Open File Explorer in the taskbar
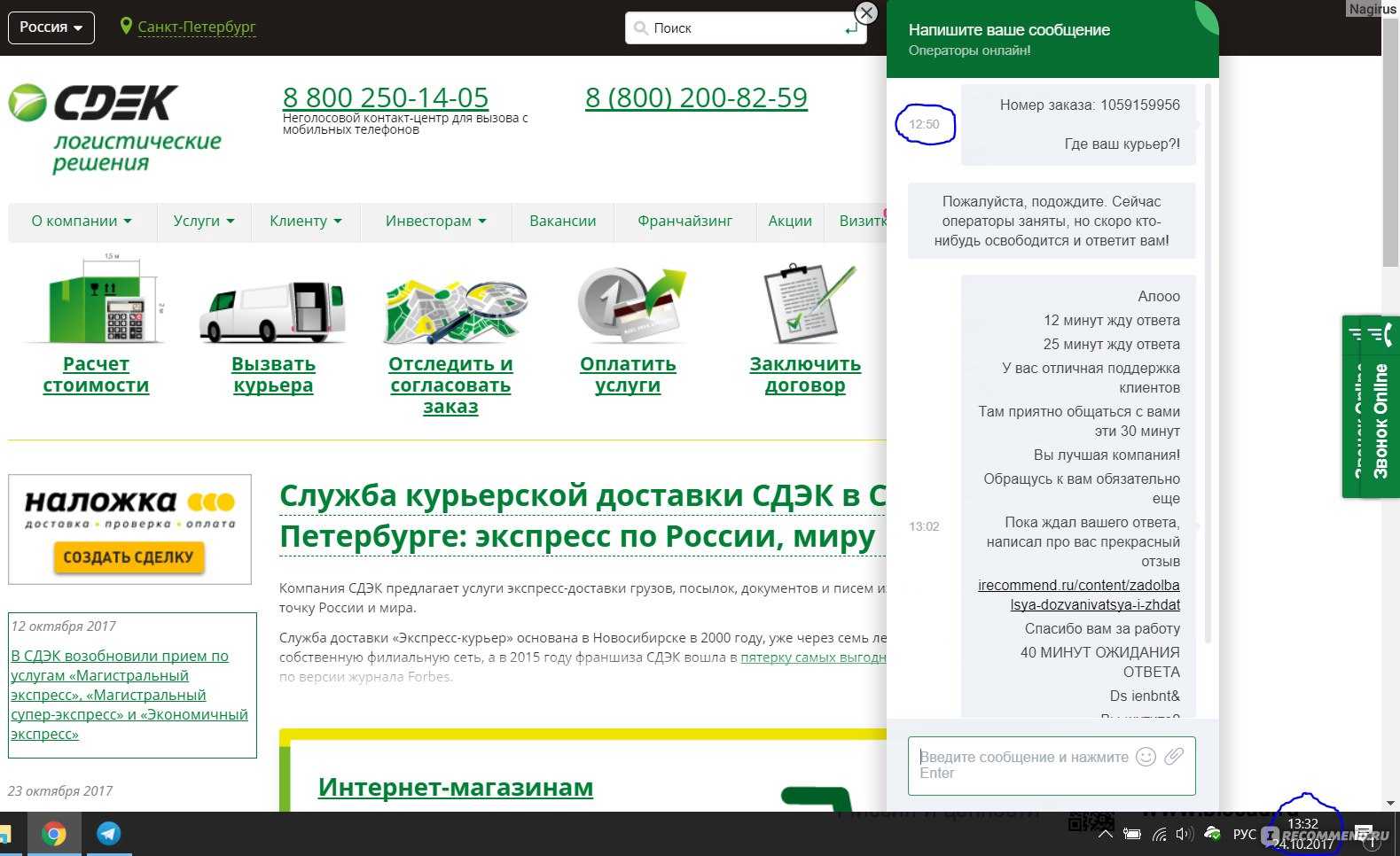 [x=5, y=834]
